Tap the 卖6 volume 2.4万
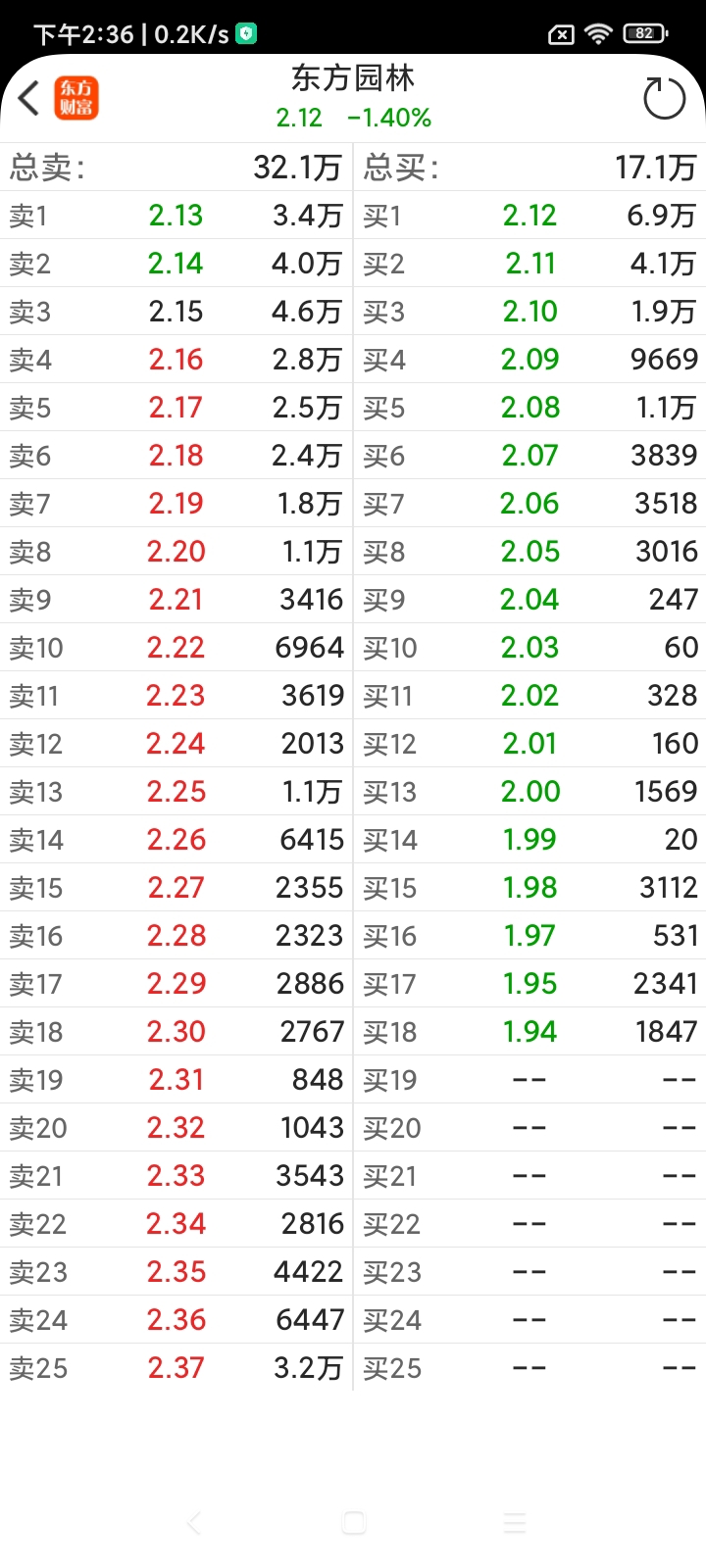 pyautogui.click(x=307, y=456)
